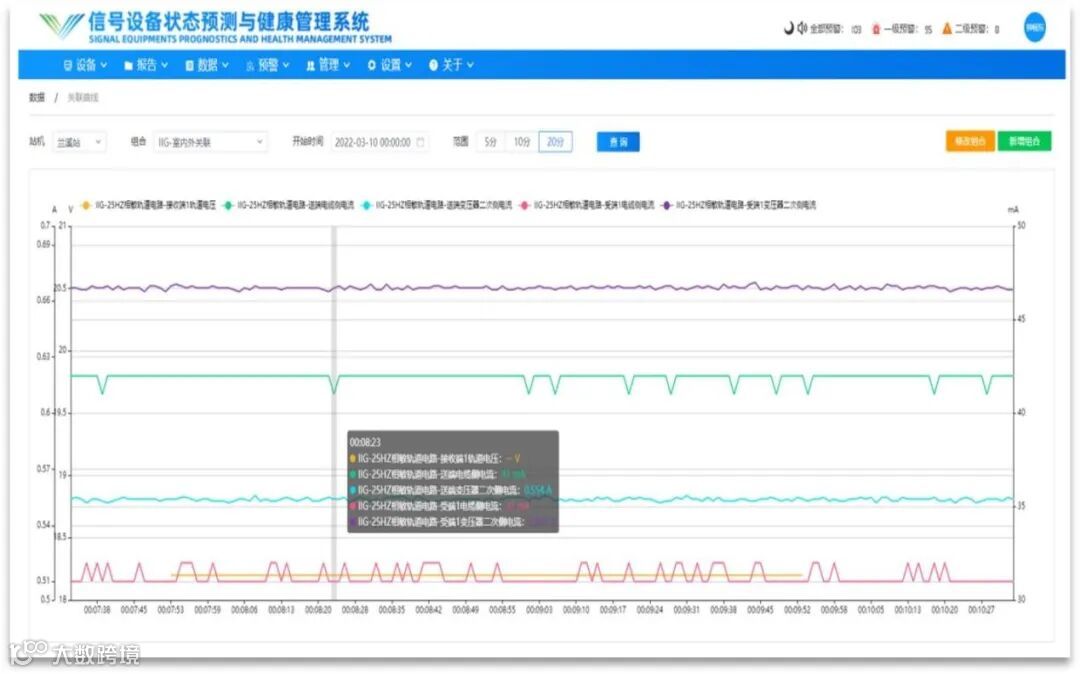The width and height of the screenshot is (1080, 674).
Task: Toggle purple 受端1变压器二次侧电流 legend series
Action: pyautogui.click(x=738, y=205)
